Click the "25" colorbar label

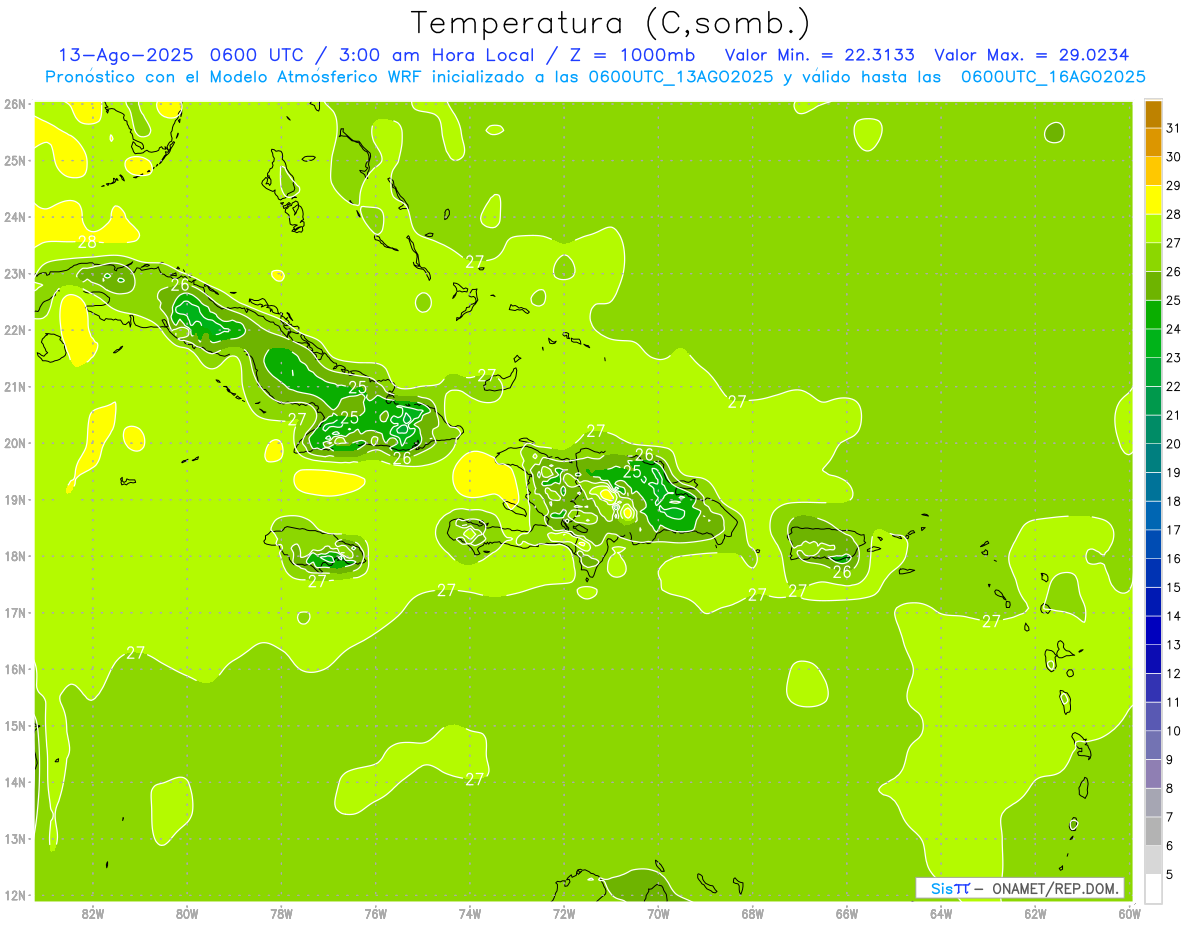tap(1174, 300)
